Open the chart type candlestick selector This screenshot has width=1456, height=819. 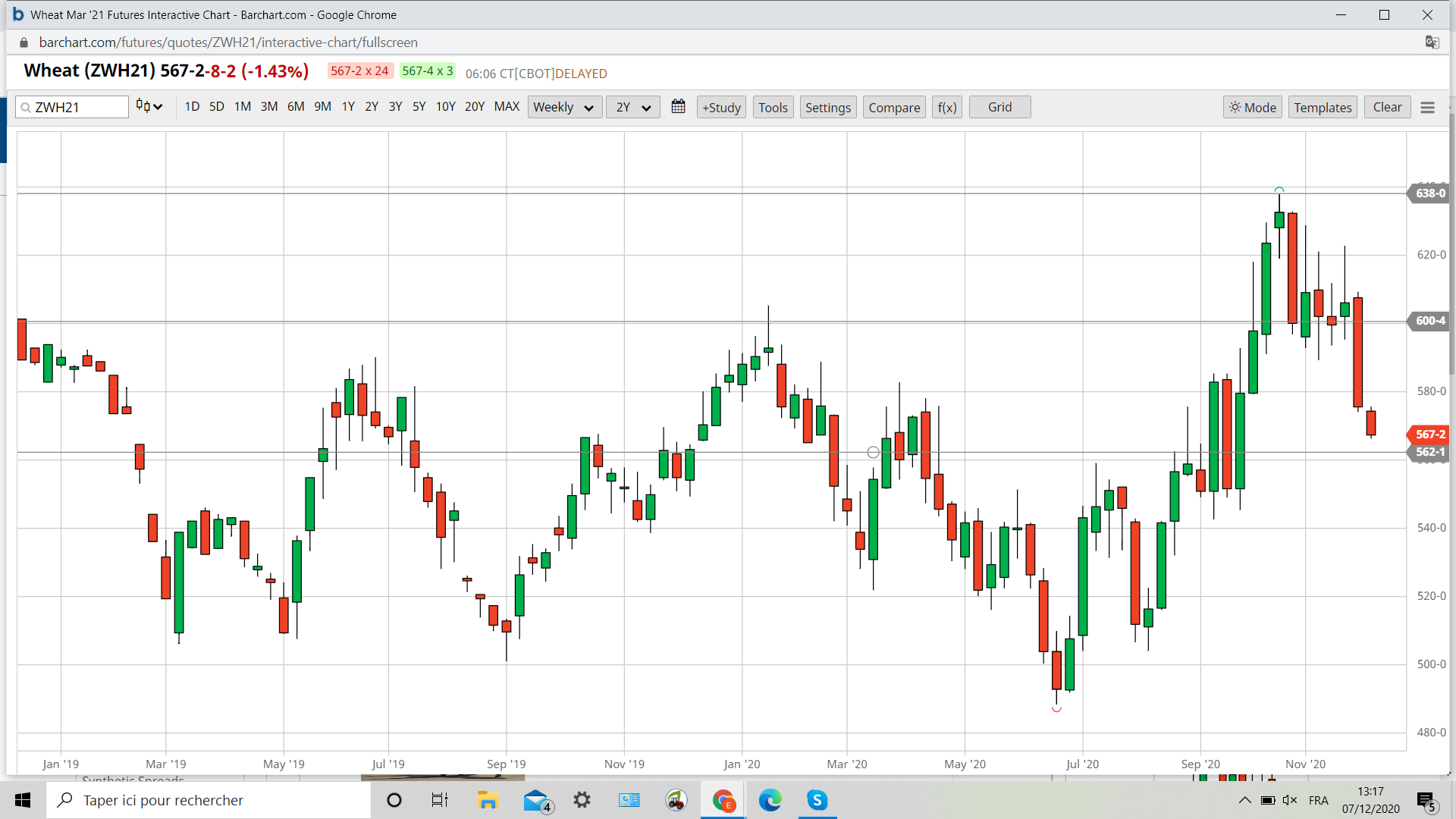pyautogui.click(x=149, y=107)
